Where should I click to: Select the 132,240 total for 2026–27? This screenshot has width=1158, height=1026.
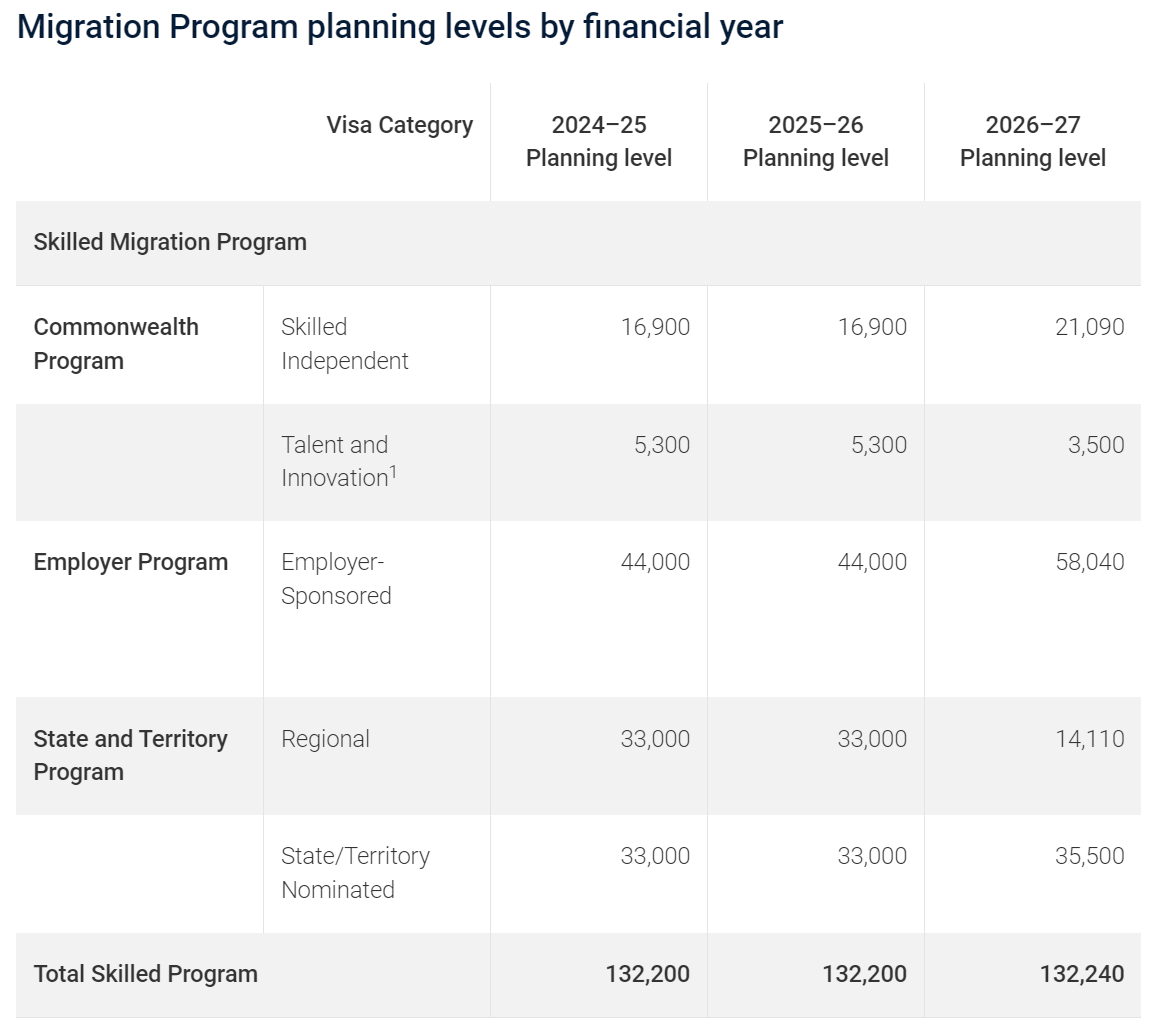1082,974
